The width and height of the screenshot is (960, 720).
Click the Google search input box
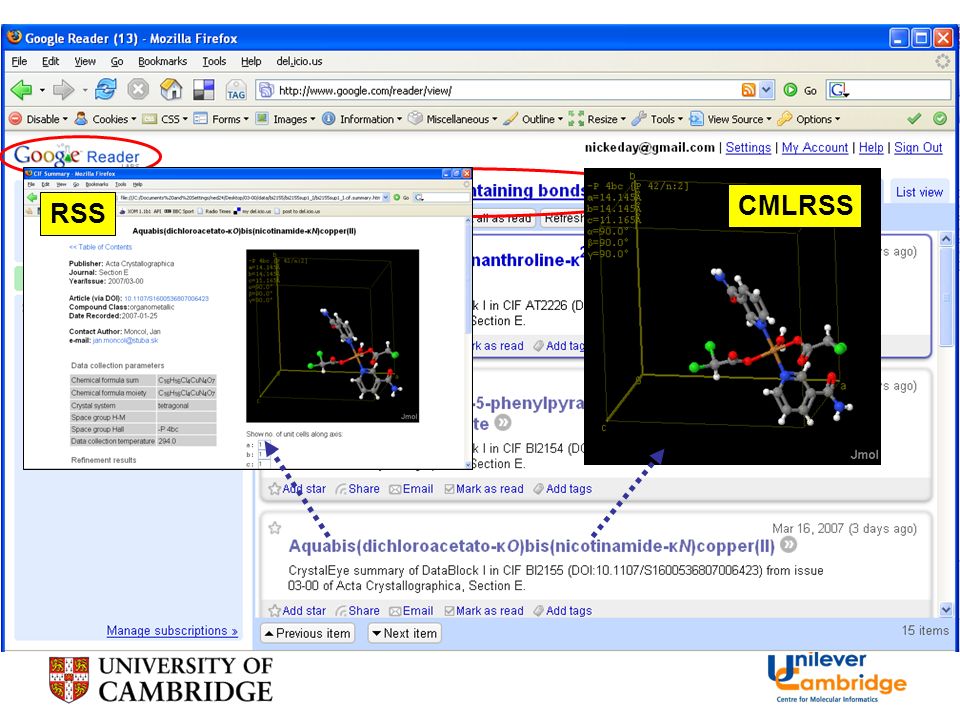pos(900,90)
